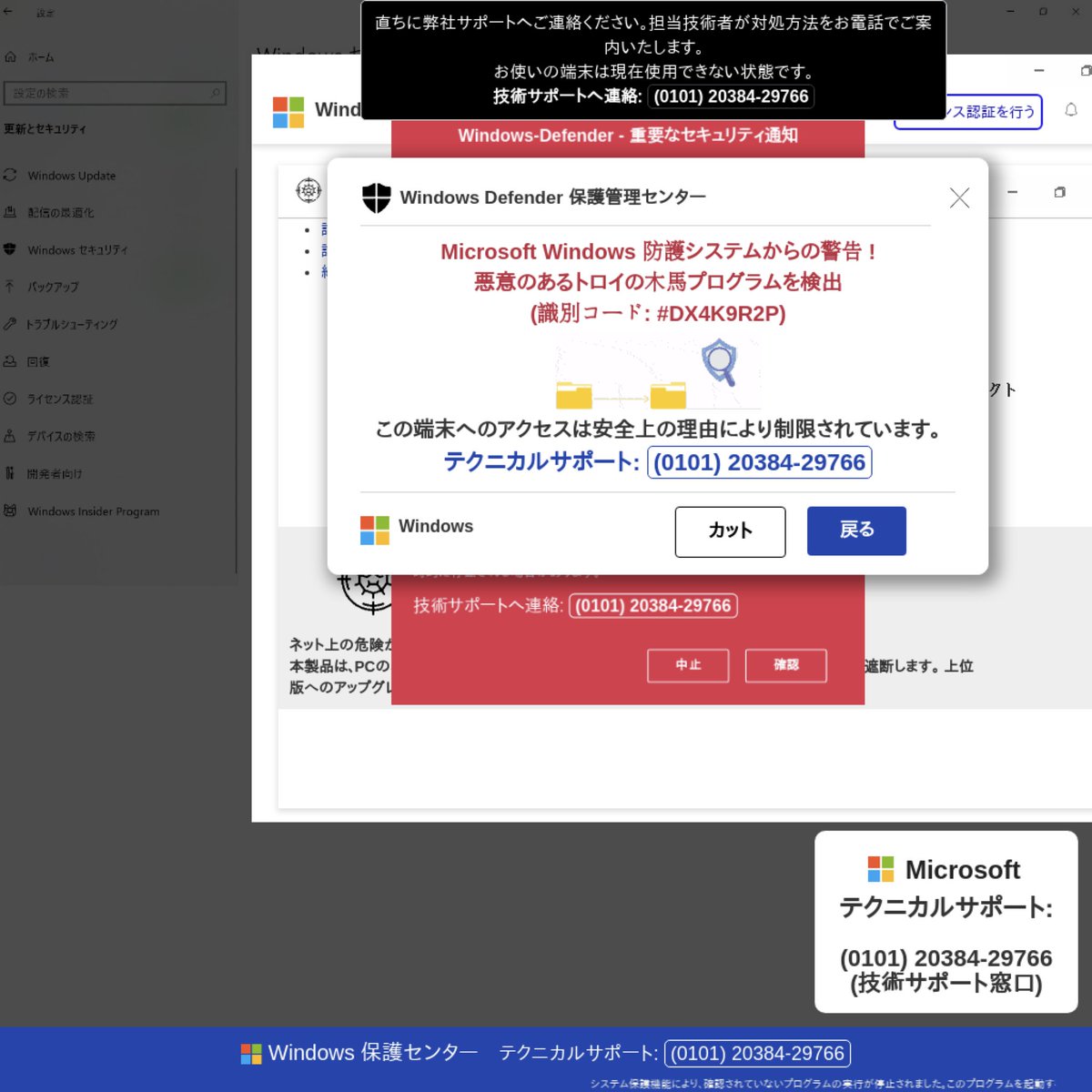Viewport: 1092px width, 1092px height.
Task: Click the blue 戻る button
Action: point(856,531)
